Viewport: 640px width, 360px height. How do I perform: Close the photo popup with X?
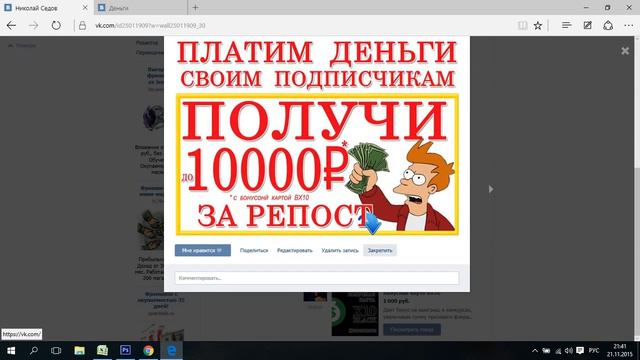[625, 51]
